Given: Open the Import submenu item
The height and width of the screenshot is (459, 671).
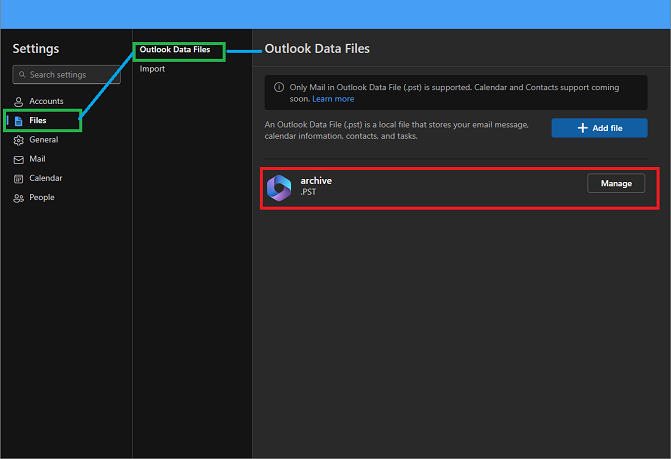Looking at the screenshot, I should coord(152,69).
